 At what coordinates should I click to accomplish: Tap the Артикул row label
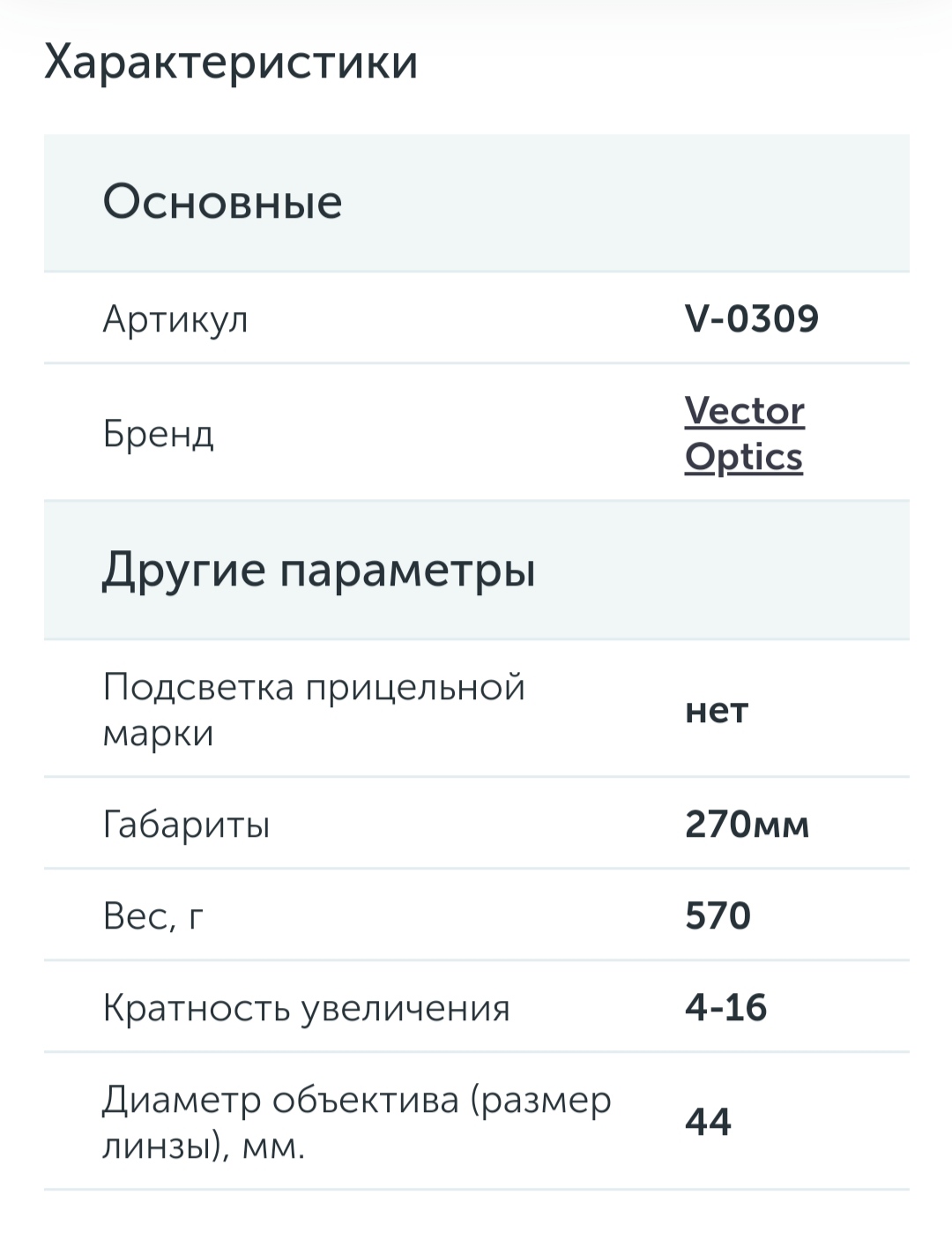click(x=175, y=318)
